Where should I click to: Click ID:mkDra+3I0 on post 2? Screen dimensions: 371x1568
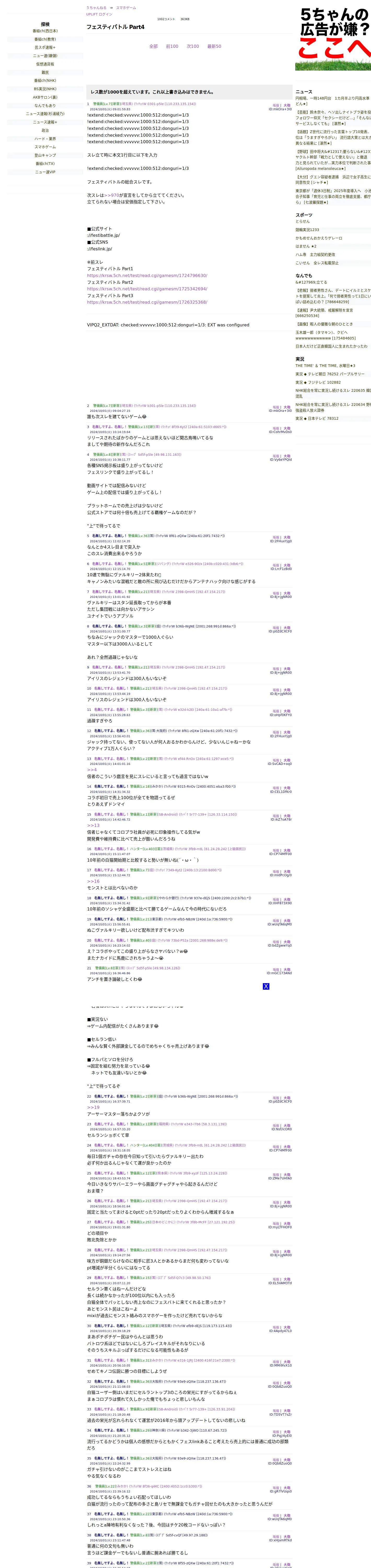pos(280,411)
